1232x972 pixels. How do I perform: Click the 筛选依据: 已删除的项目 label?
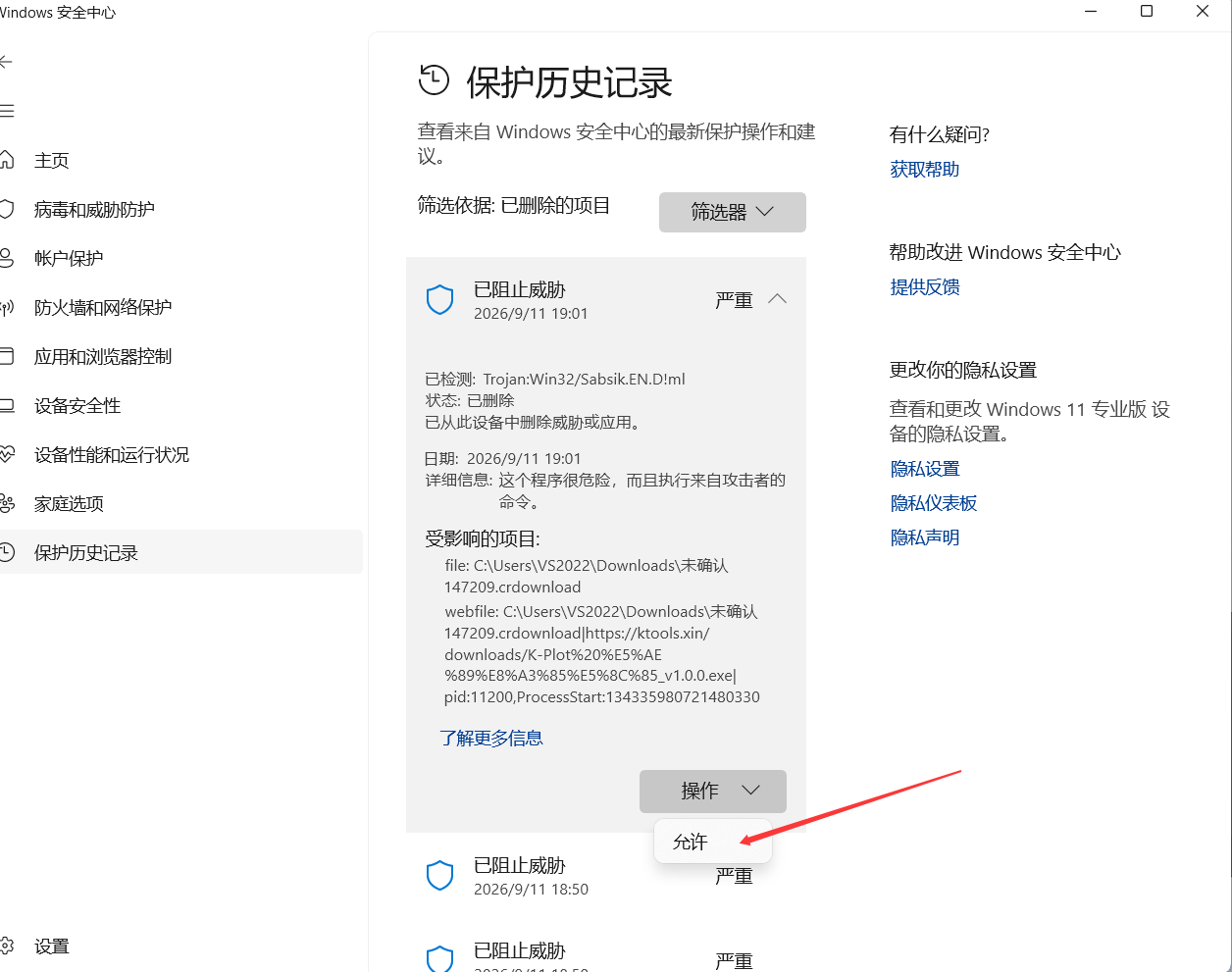tap(514, 205)
